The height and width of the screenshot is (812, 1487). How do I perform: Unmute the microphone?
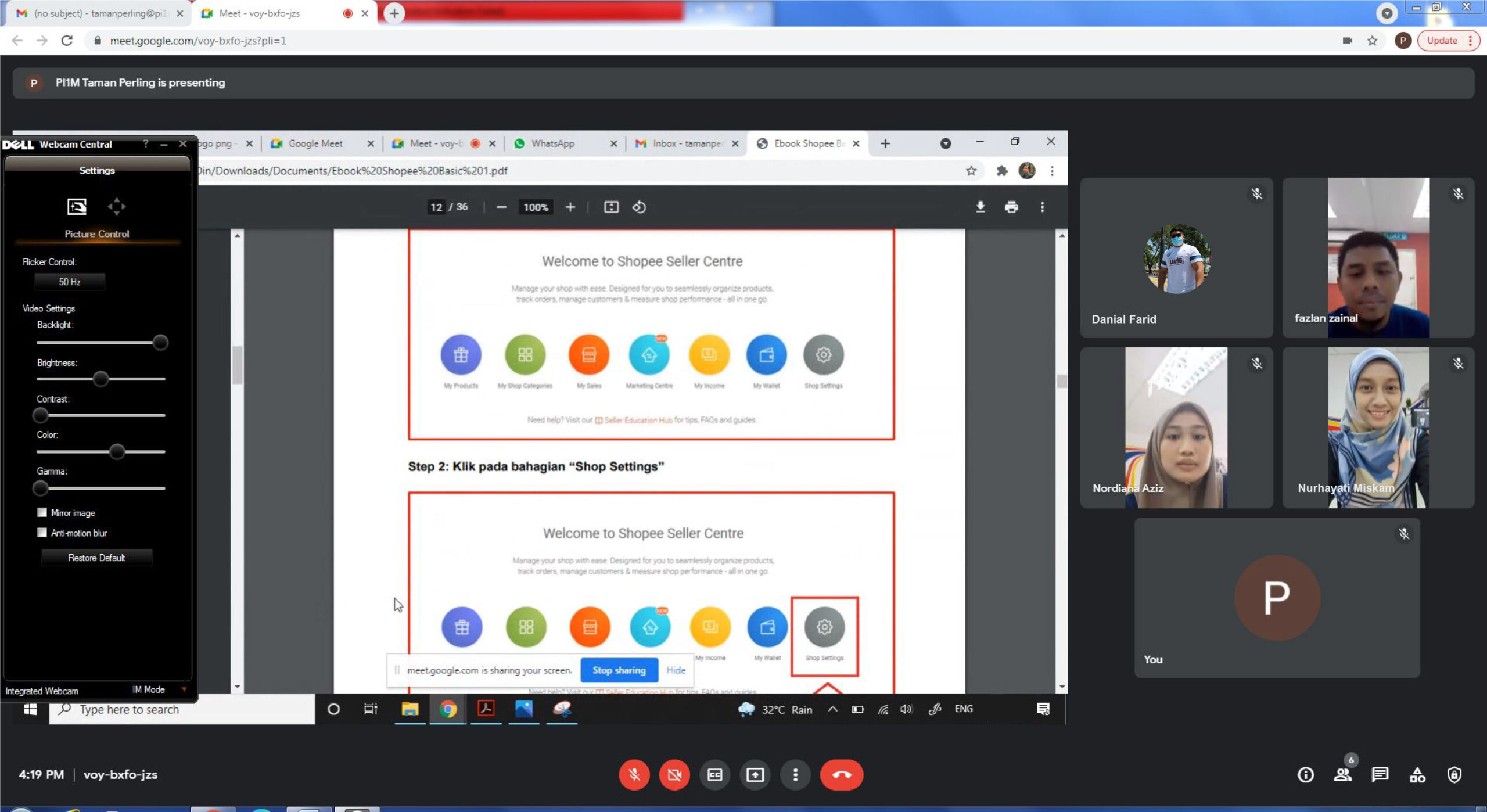(634, 774)
